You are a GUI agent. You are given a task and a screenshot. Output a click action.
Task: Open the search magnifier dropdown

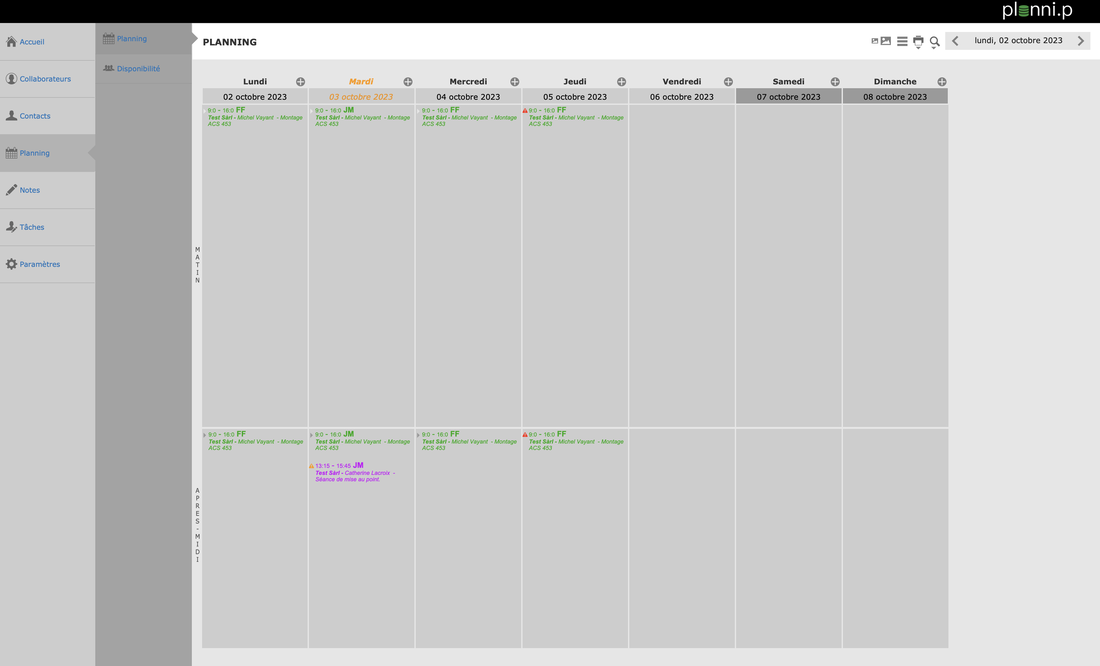pos(935,42)
